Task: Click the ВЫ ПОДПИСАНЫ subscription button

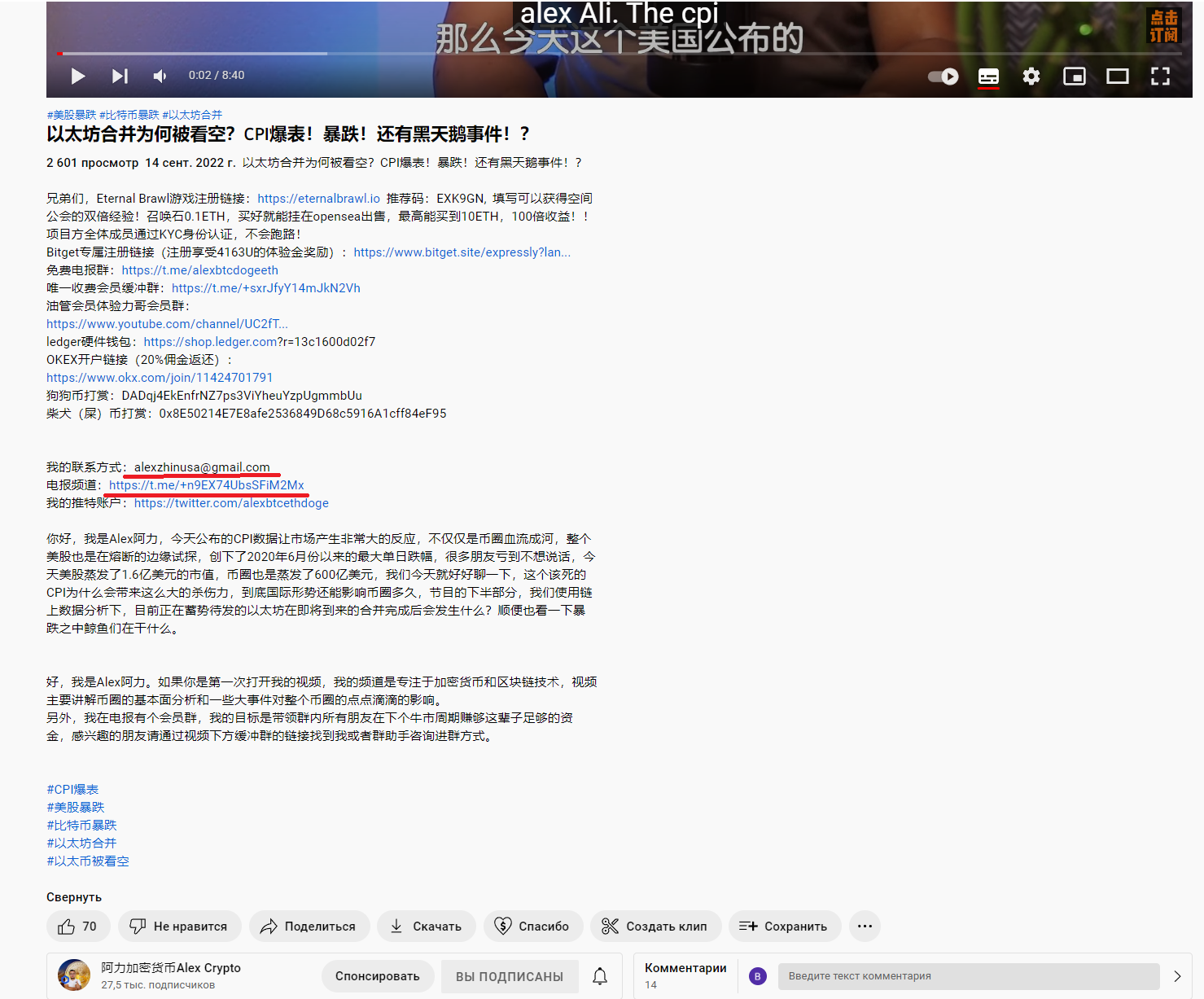Action: point(510,977)
